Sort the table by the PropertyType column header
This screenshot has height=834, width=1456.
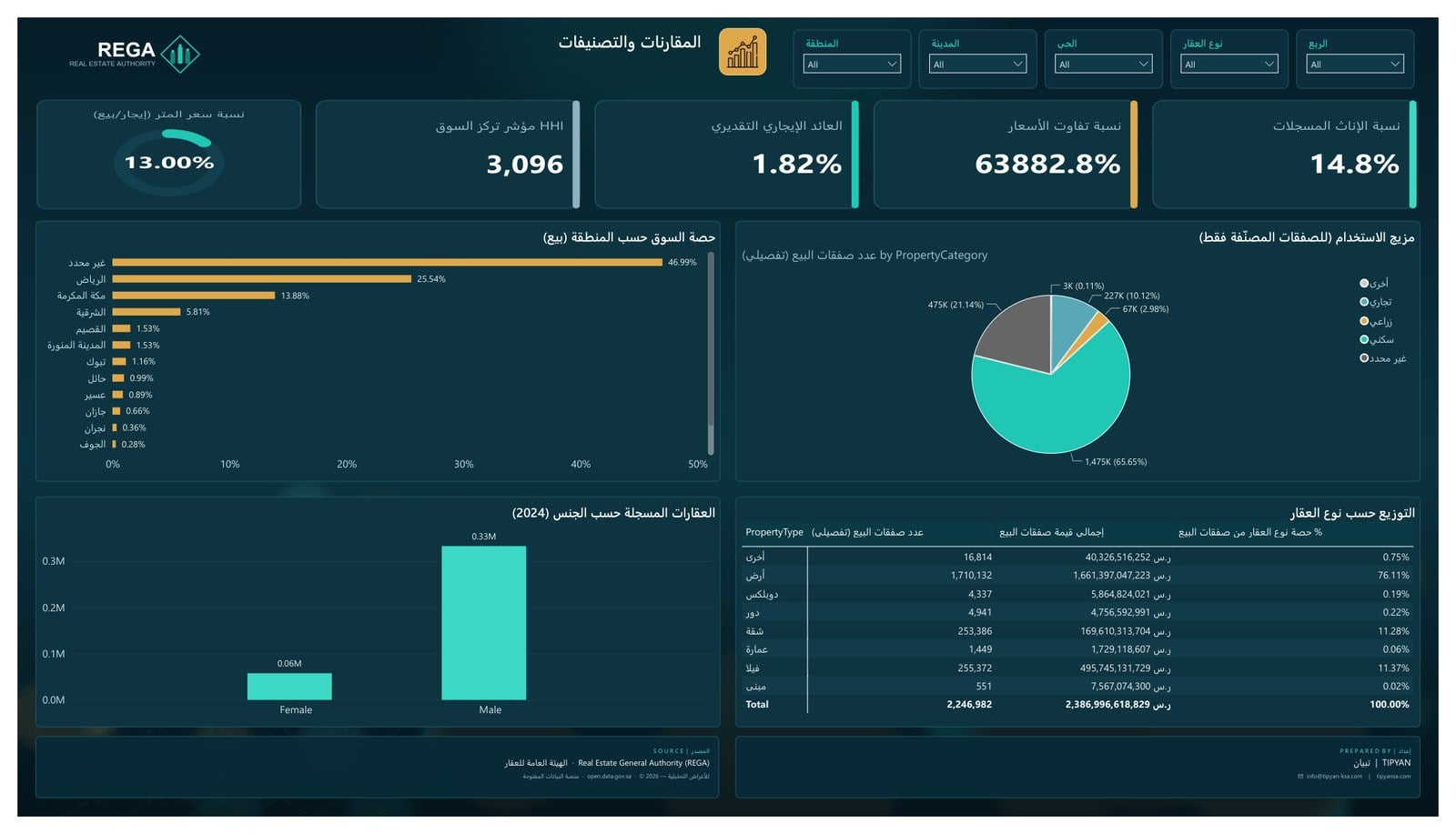[774, 533]
